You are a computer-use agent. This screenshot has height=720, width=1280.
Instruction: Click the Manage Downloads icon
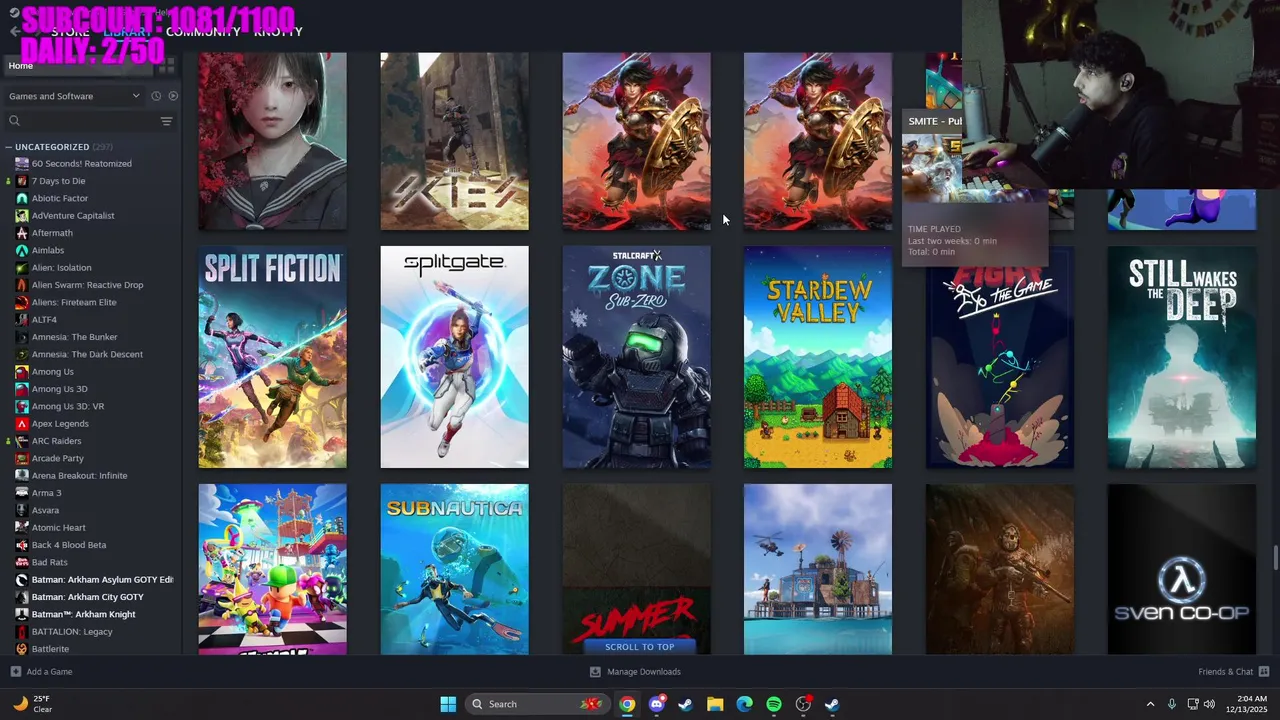(595, 672)
